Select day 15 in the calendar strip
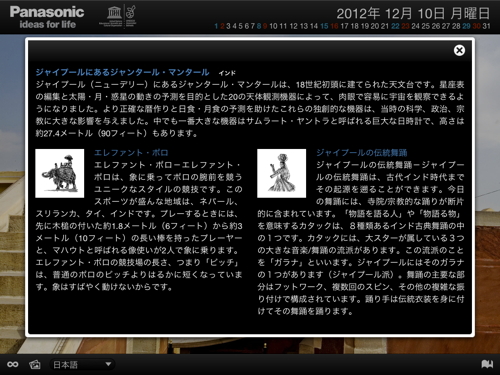 click(324, 26)
